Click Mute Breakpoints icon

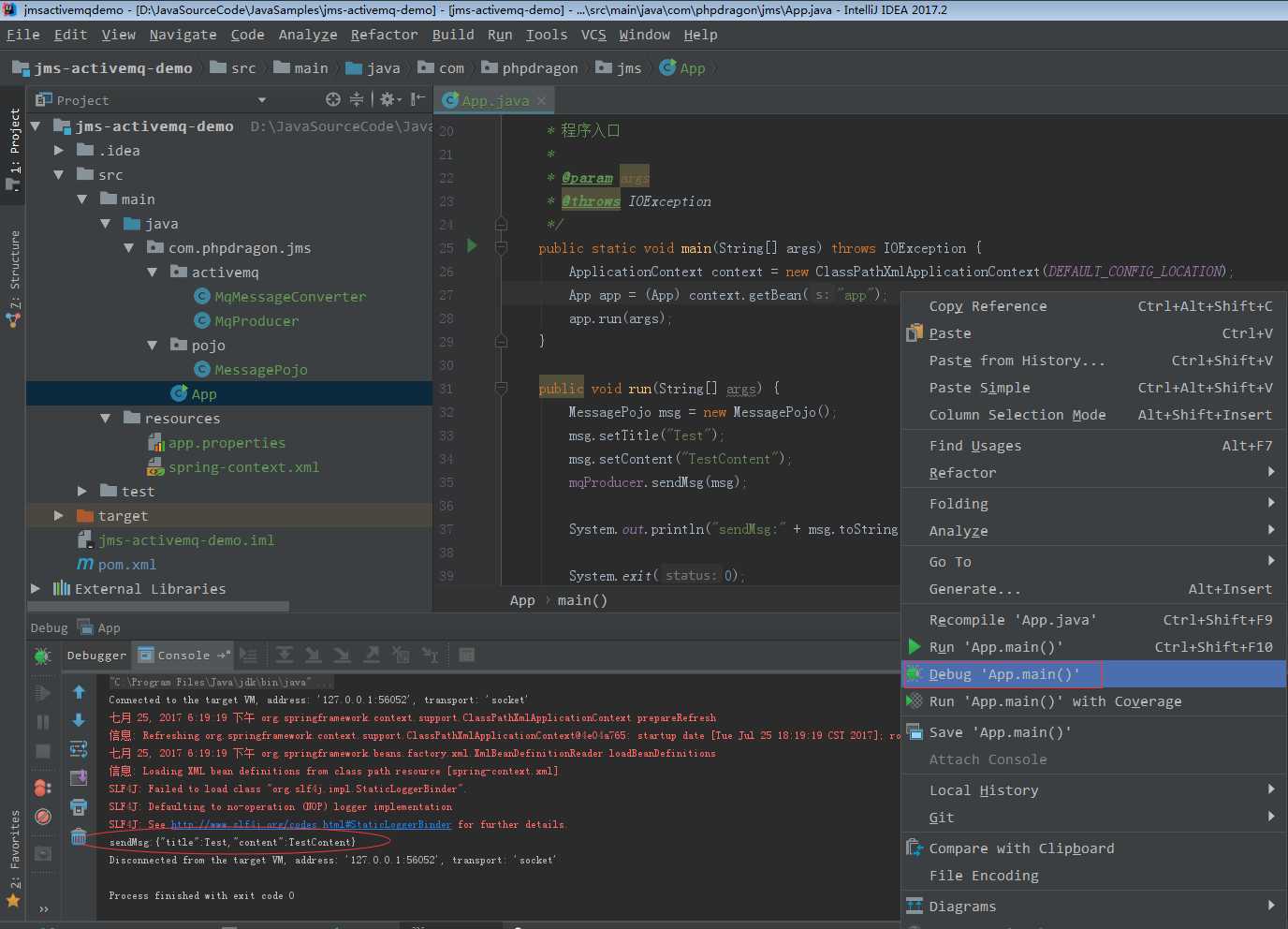pos(42,817)
